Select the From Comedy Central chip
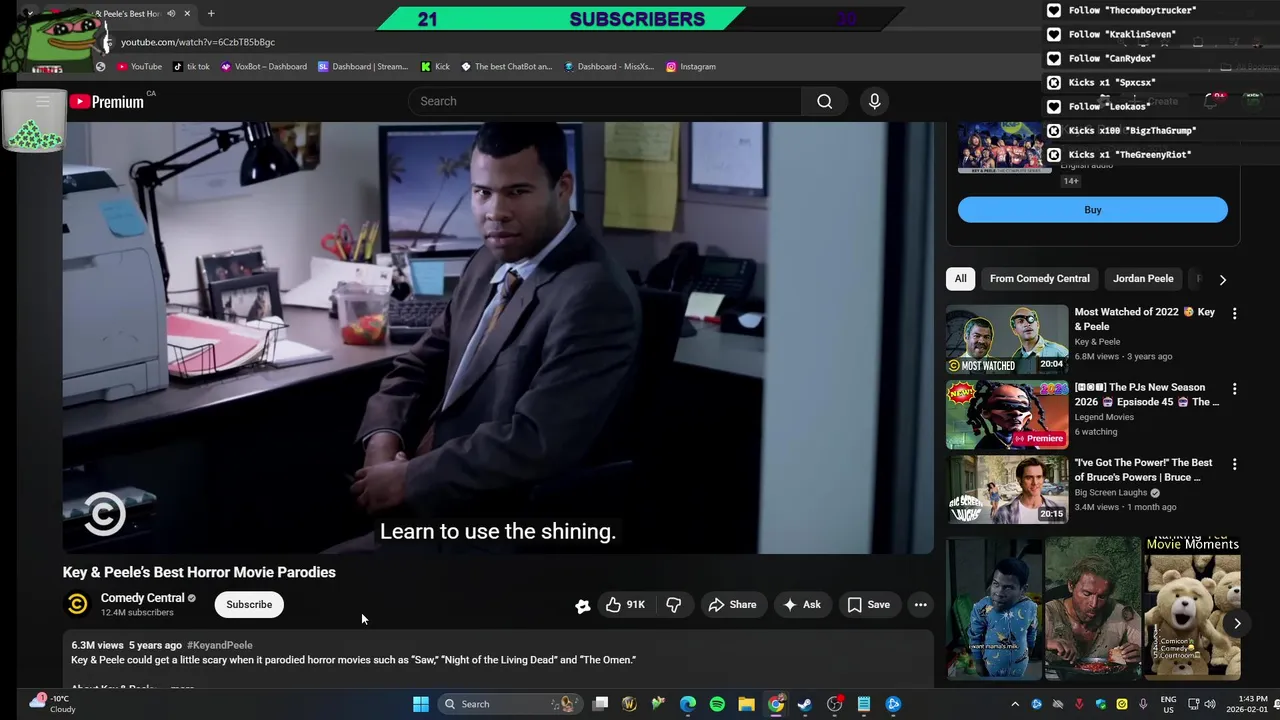The image size is (1280, 720). [x=1039, y=279]
